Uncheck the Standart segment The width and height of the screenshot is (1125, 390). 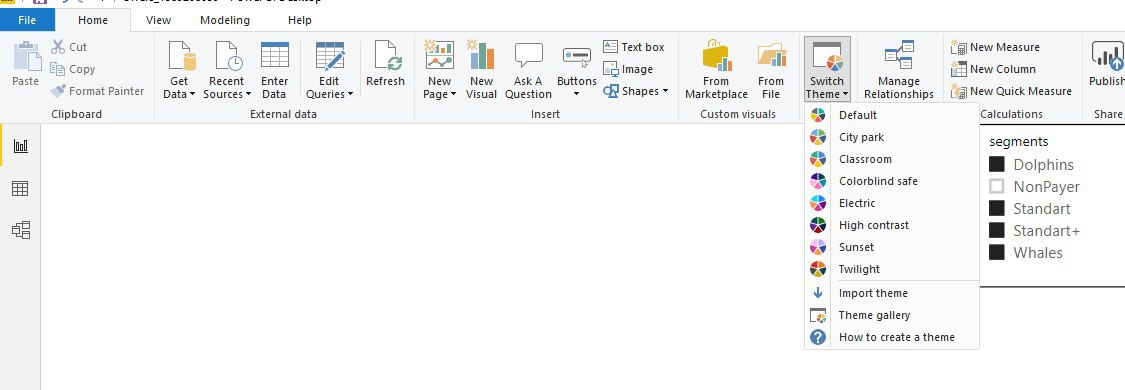(997, 209)
